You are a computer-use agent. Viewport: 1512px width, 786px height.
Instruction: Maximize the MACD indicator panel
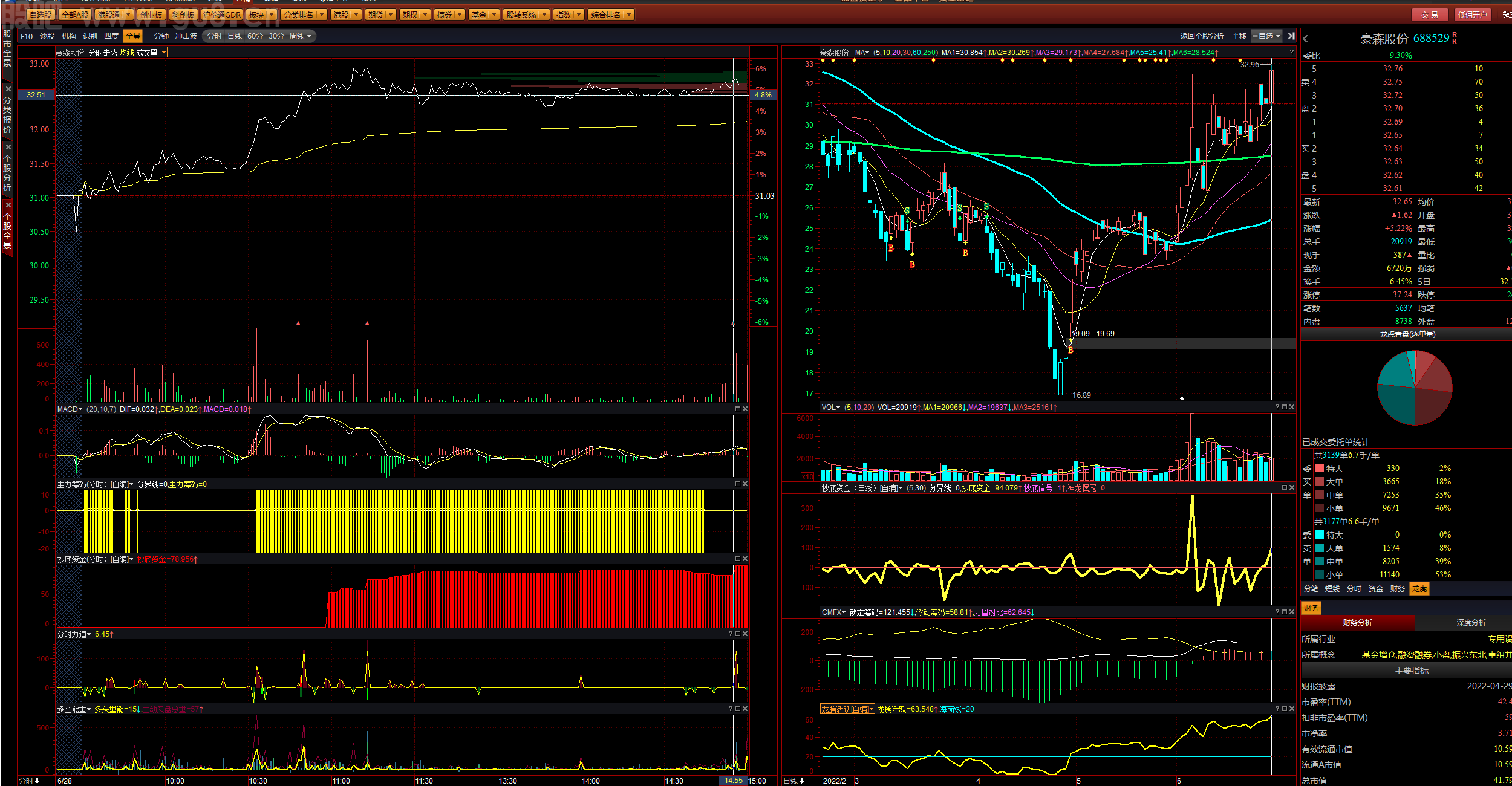tap(738, 409)
